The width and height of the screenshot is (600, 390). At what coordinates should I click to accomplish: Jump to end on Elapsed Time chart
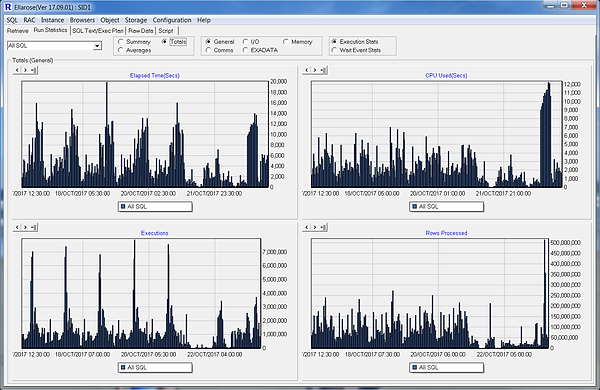pyautogui.click(x=34, y=70)
